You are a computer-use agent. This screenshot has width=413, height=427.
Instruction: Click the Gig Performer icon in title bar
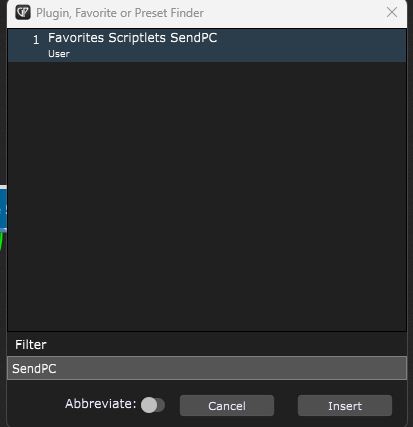23,13
